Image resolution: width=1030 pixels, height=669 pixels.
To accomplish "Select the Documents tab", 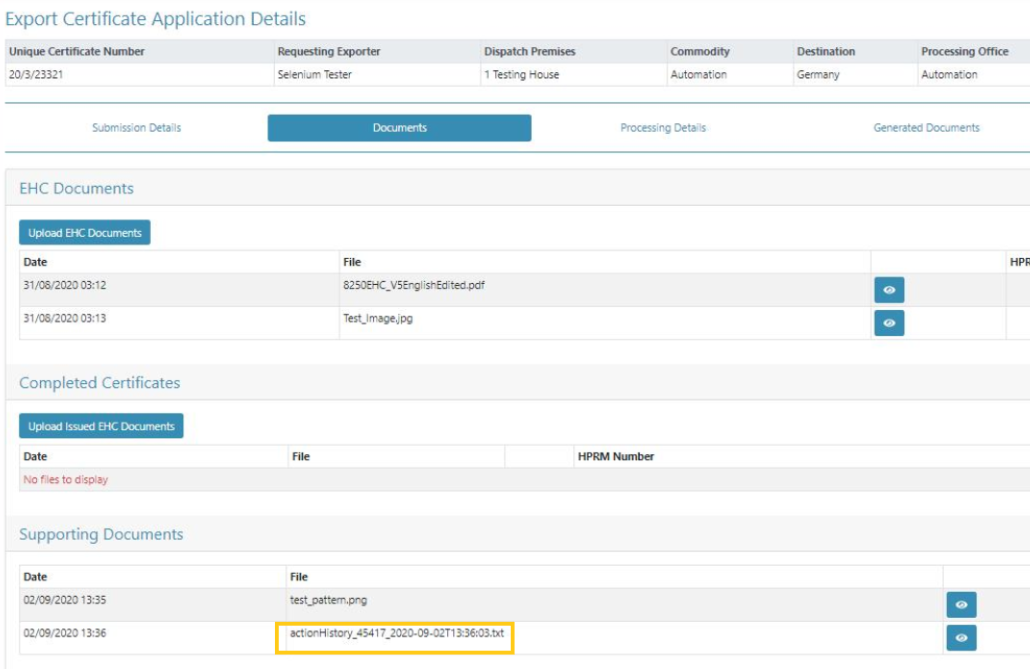I will pyautogui.click(x=399, y=128).
